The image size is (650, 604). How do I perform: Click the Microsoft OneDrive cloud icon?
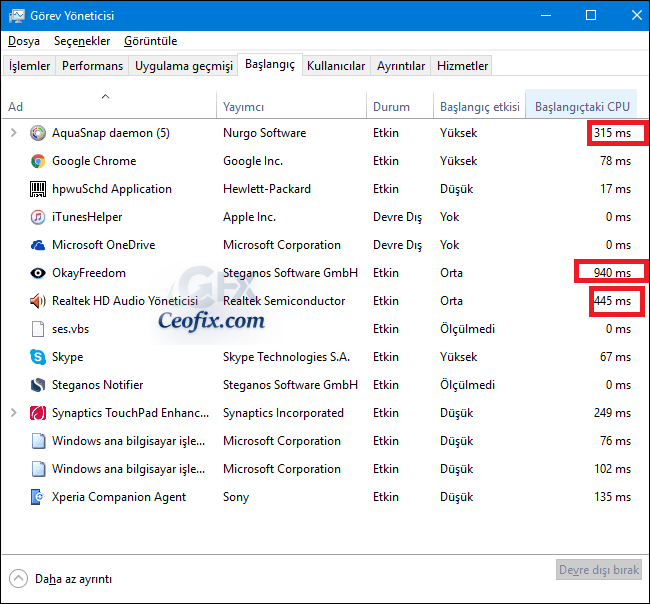38,245
